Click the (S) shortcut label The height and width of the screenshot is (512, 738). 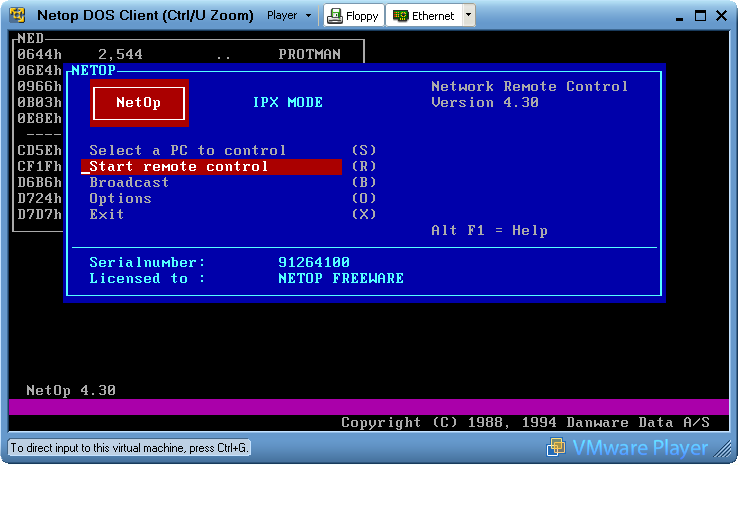coord(364,150)
